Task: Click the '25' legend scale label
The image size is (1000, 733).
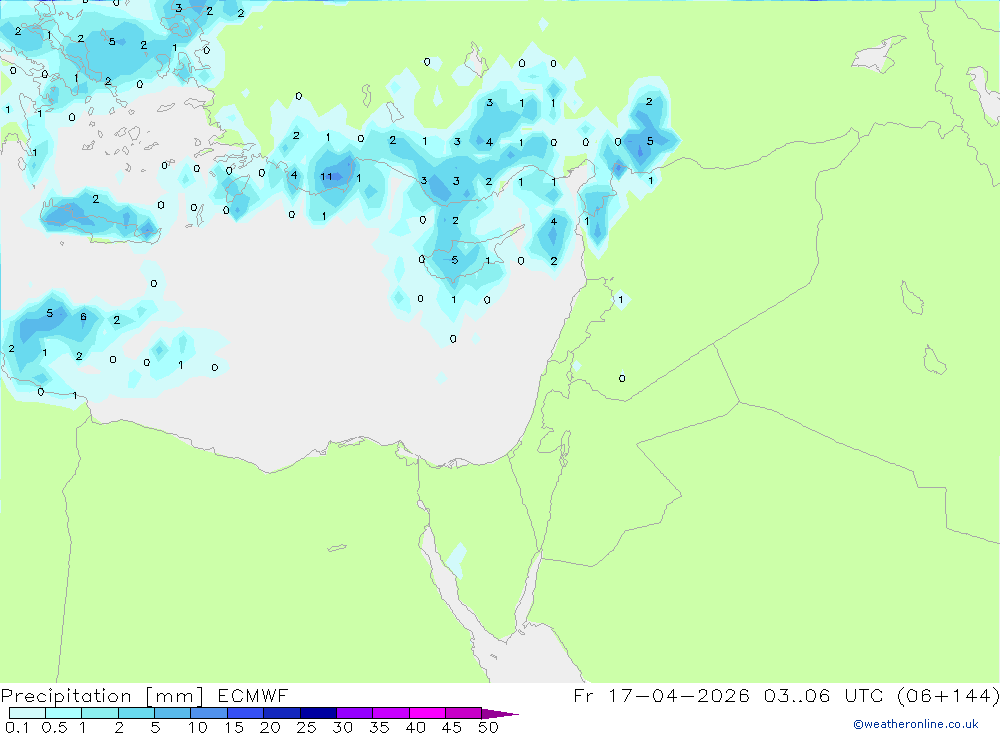Action: [x=306, y=727]
